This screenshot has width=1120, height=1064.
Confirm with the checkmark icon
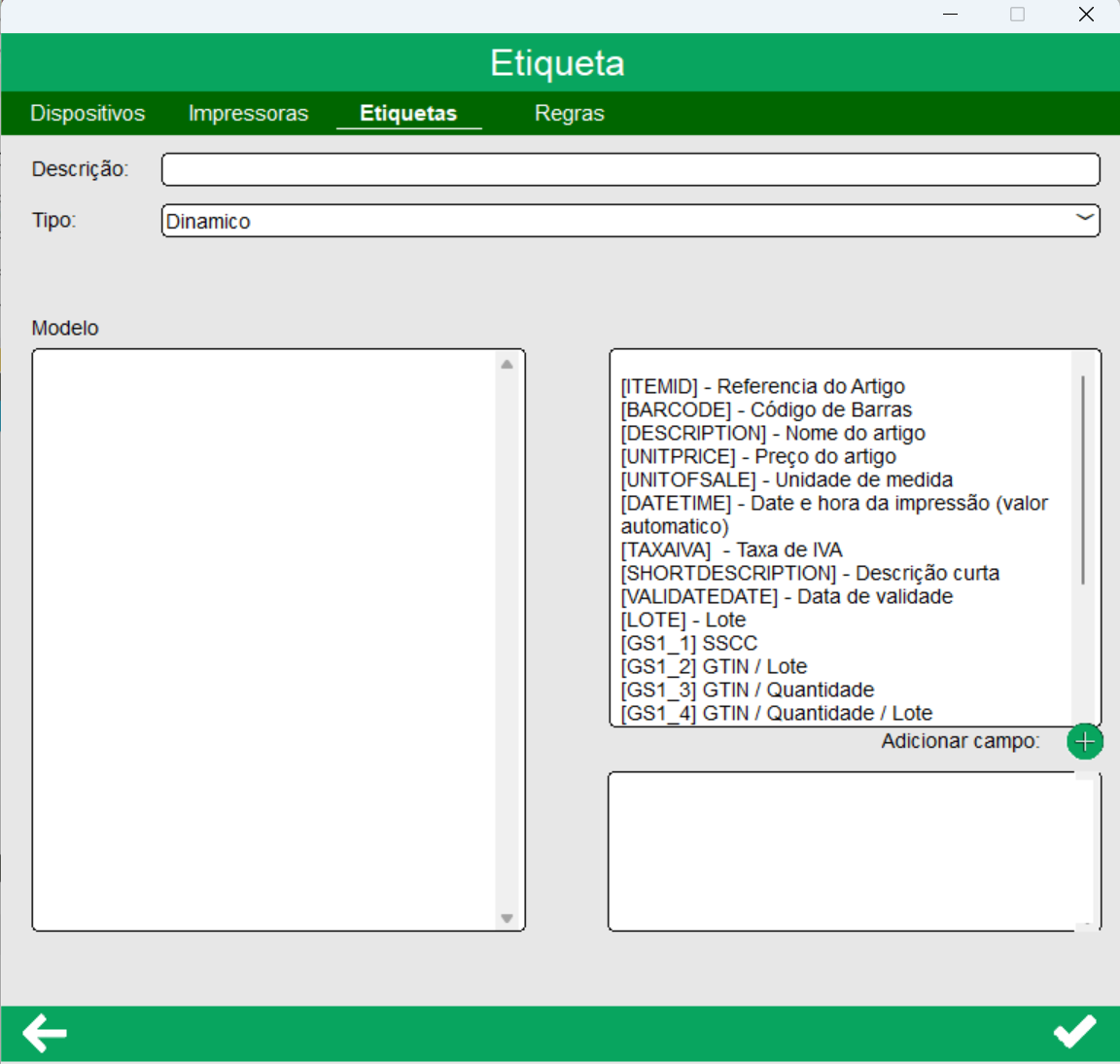(x=1074, y=1031)
